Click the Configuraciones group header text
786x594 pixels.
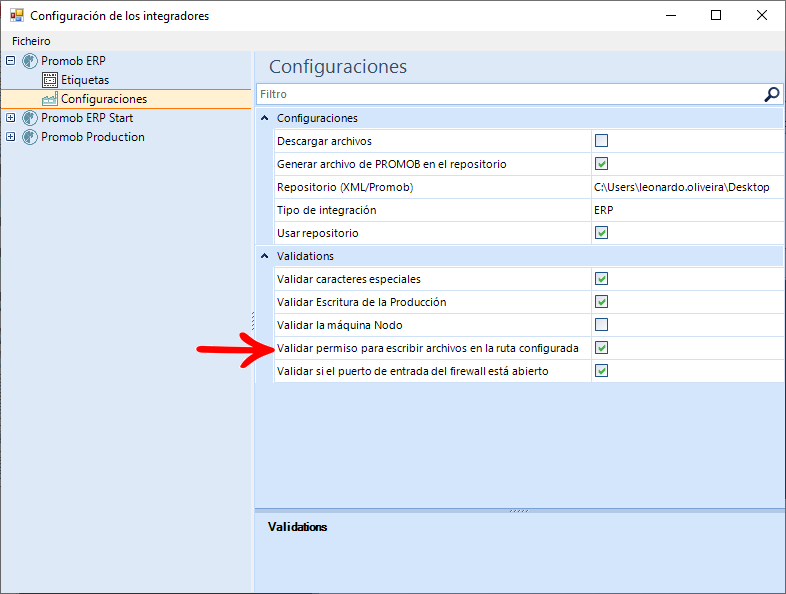[317, 118]
